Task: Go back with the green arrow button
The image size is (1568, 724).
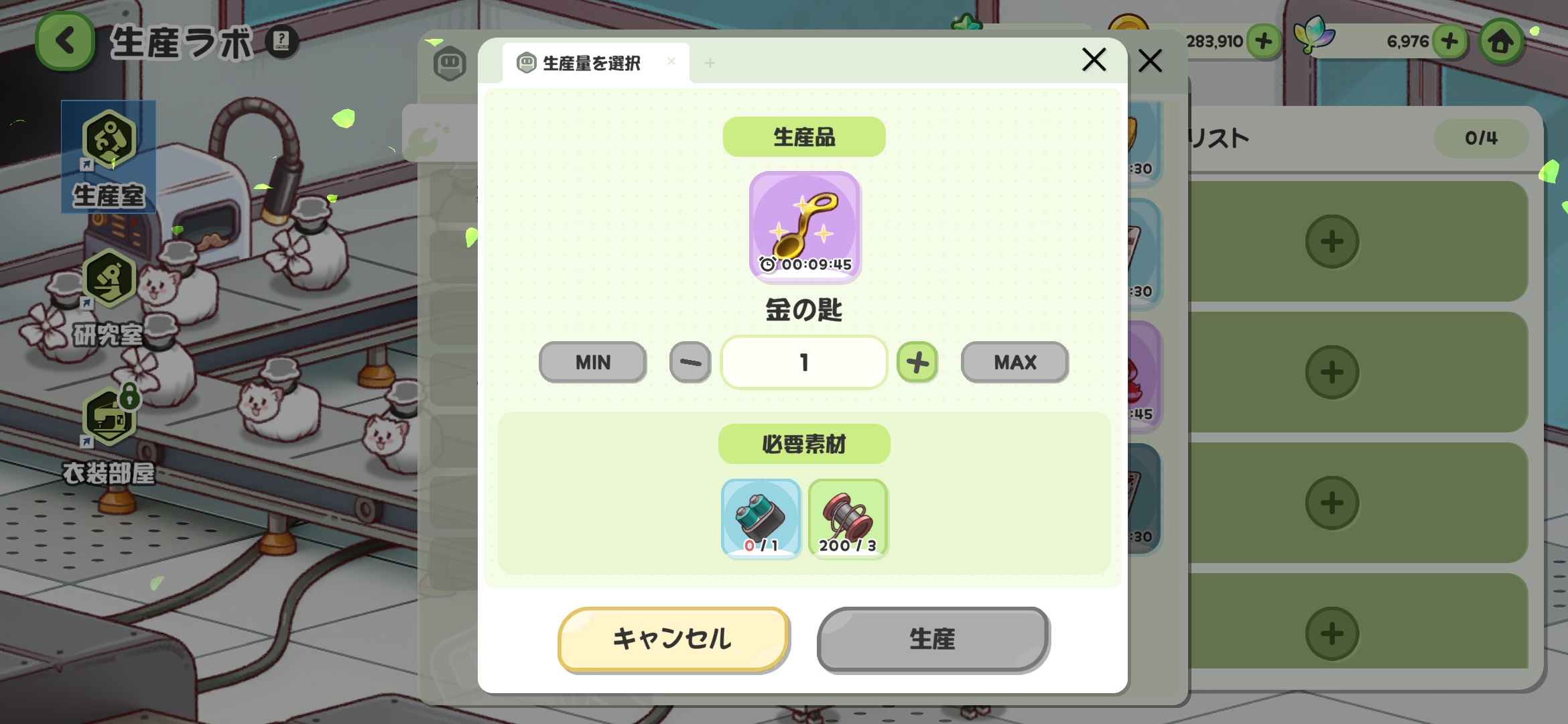Action: [65, 42]
